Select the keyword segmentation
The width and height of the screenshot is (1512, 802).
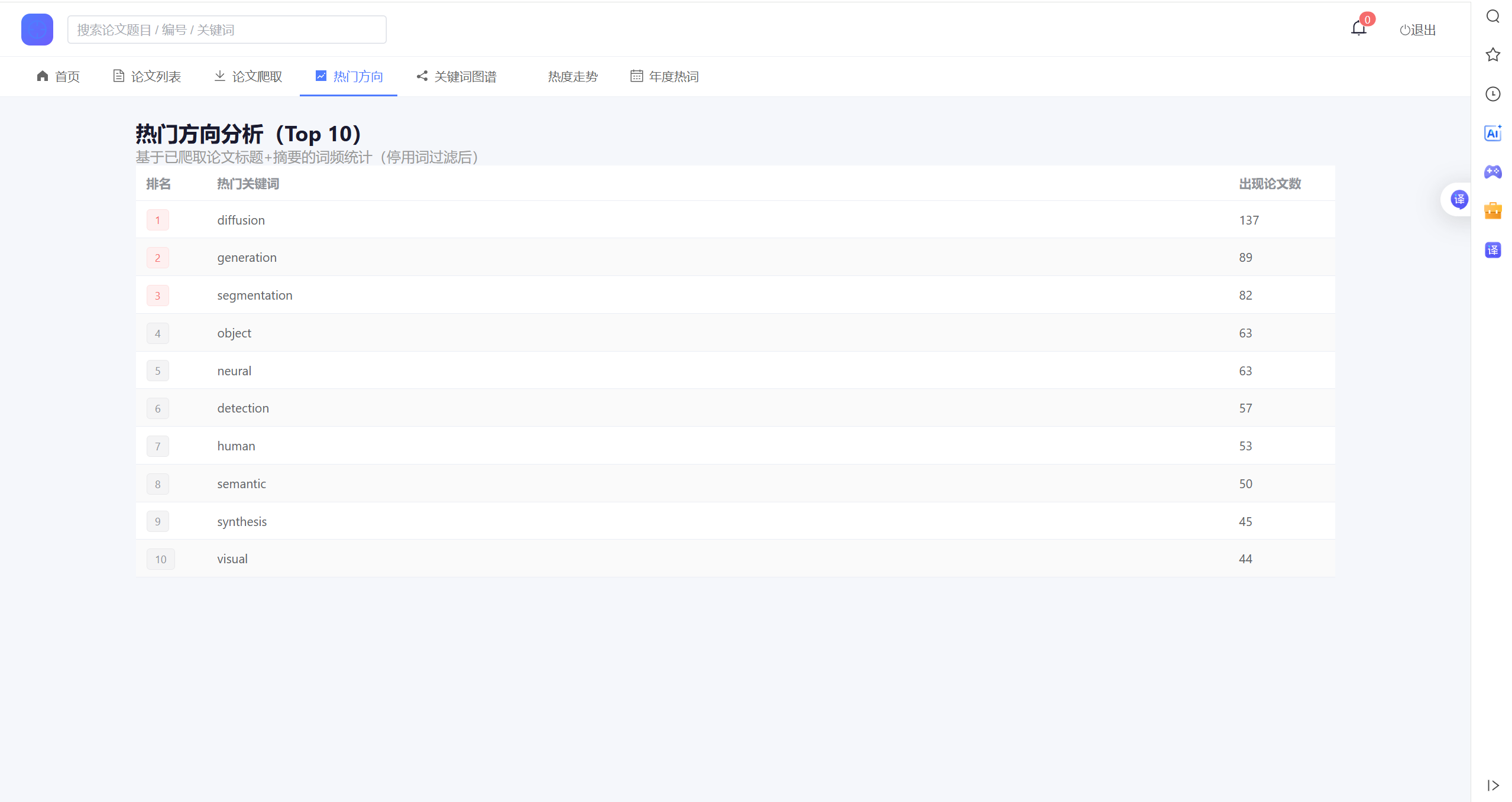(254, 296)
